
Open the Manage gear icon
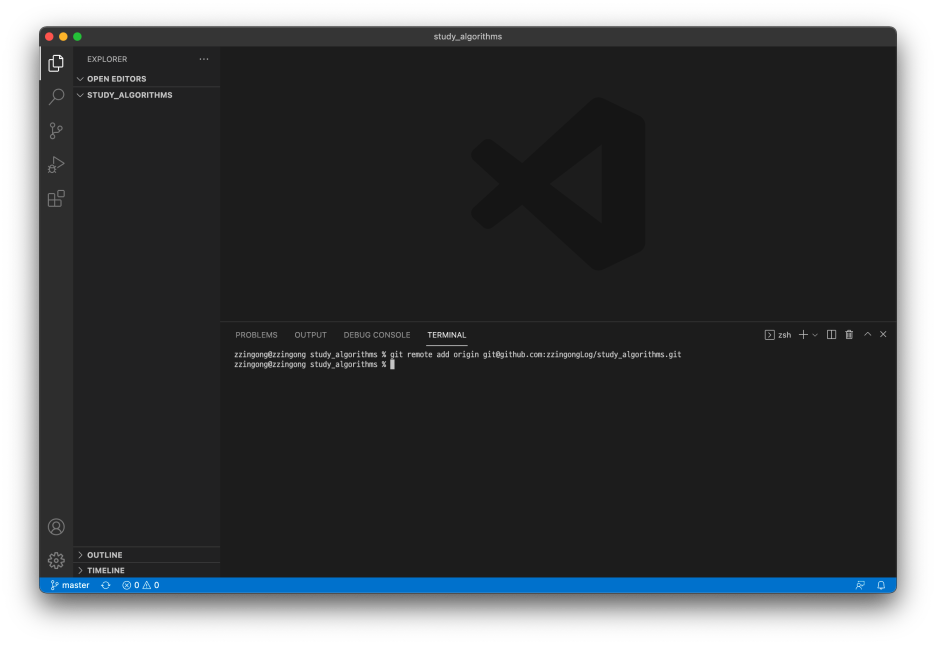(x=56, y=560)
